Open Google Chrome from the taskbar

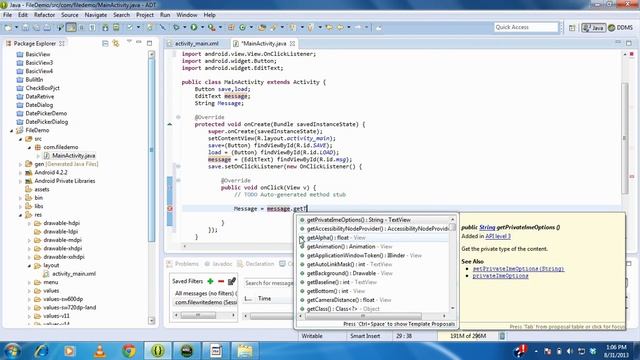tap(129, 351)
